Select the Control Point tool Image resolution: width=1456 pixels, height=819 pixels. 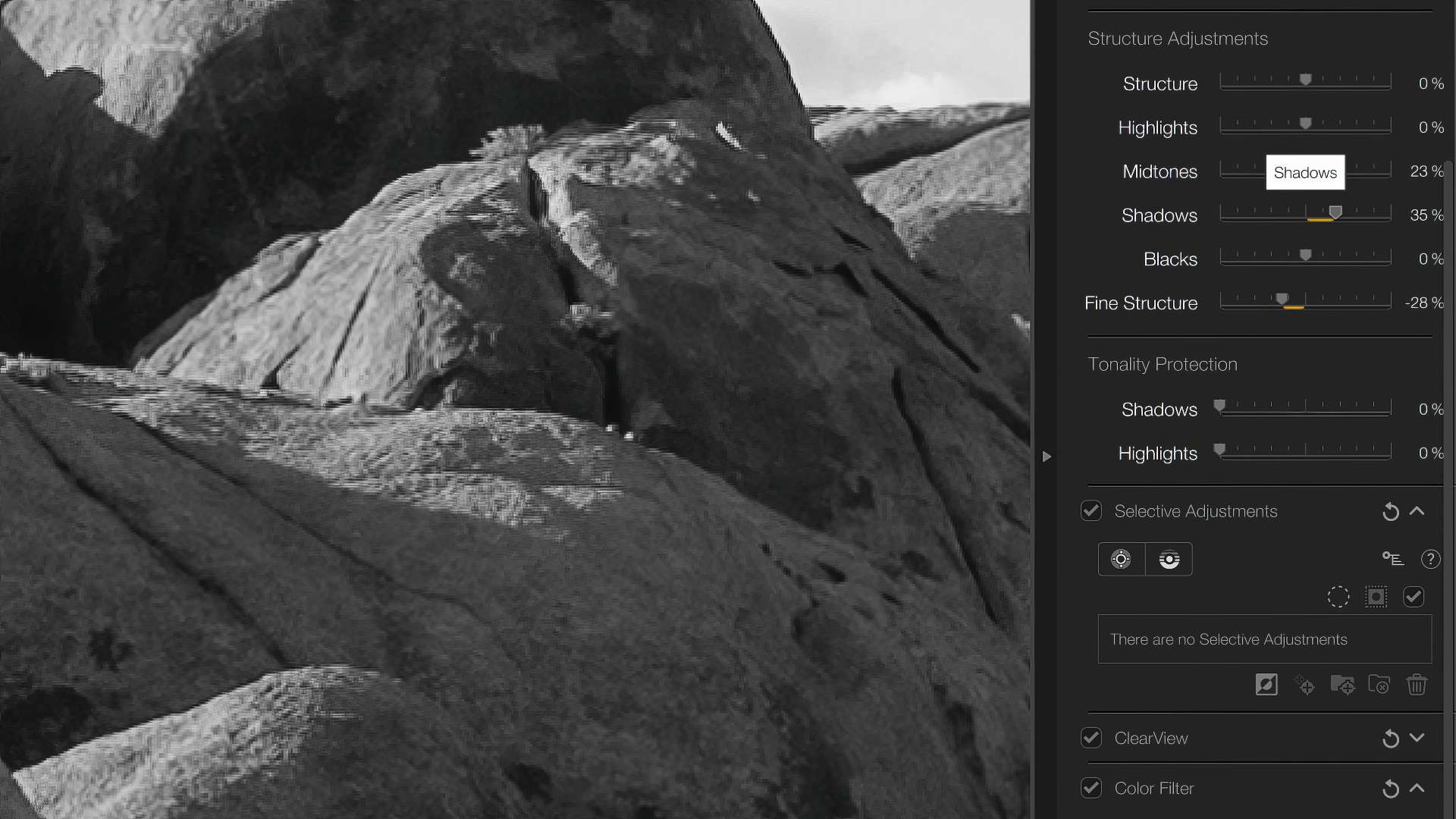(1120, 559)
